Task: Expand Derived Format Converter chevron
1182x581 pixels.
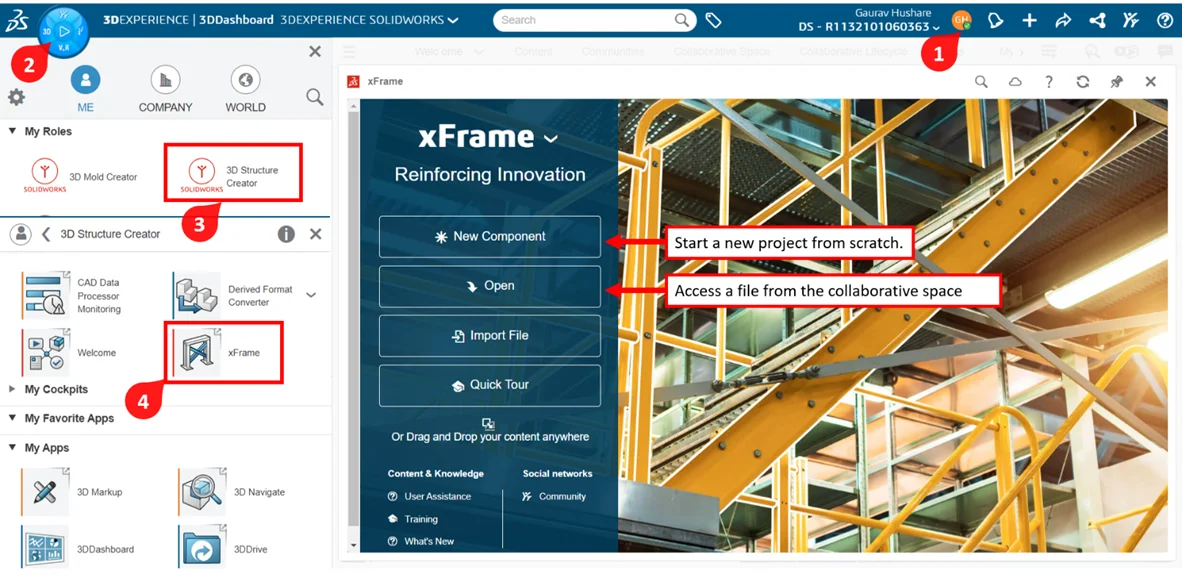Action: point(311,295)
